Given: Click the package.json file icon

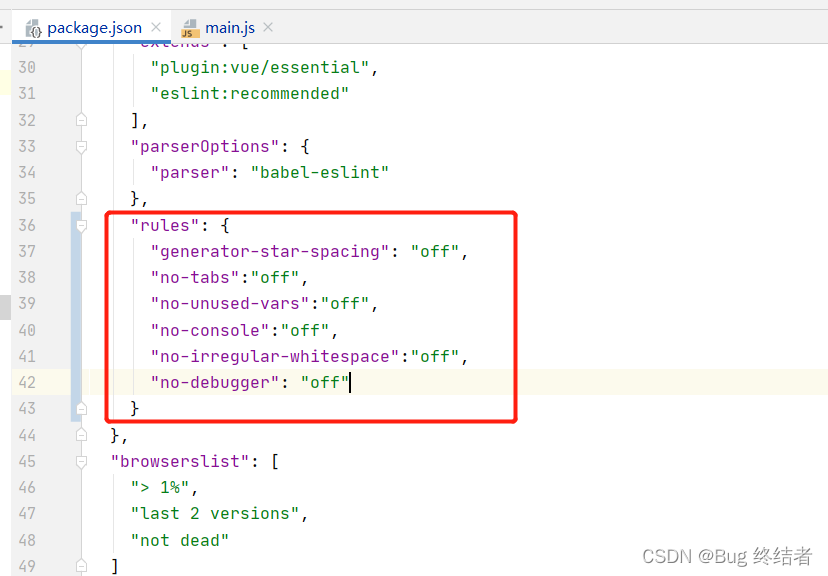Looking at the screenshot, I should (33, 28).
